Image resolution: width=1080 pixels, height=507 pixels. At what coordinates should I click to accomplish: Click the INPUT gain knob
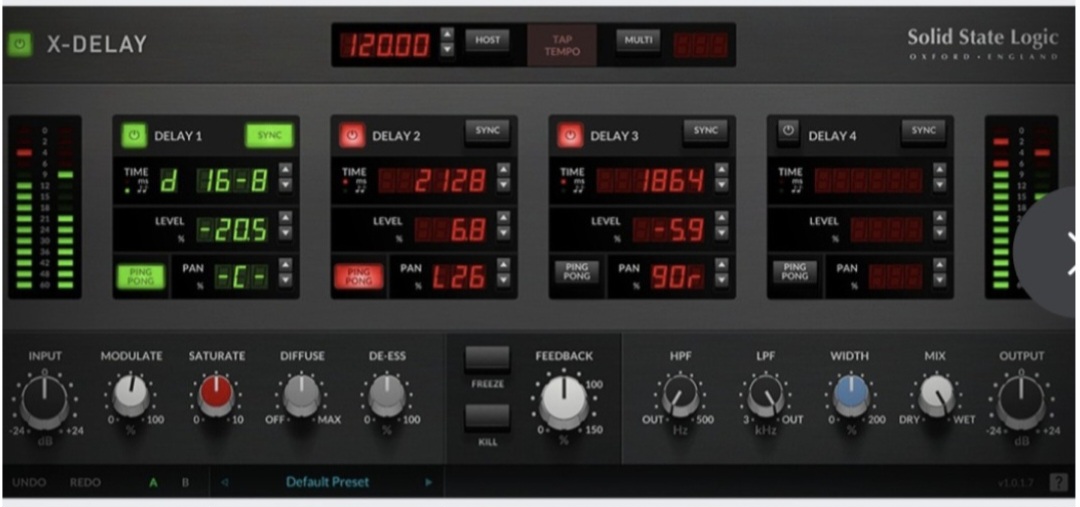45,400
